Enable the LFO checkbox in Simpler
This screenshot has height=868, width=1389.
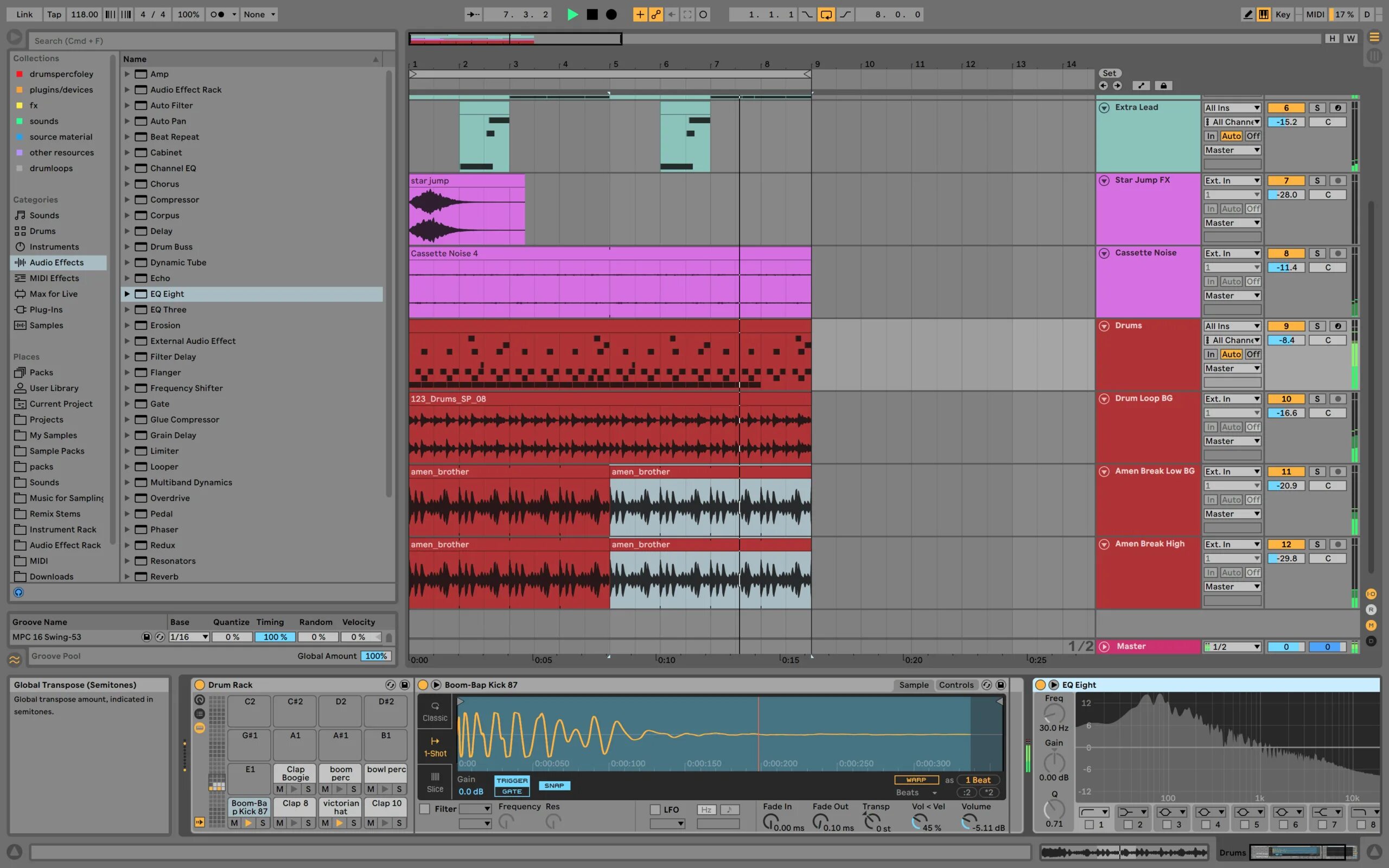[655, 809]
